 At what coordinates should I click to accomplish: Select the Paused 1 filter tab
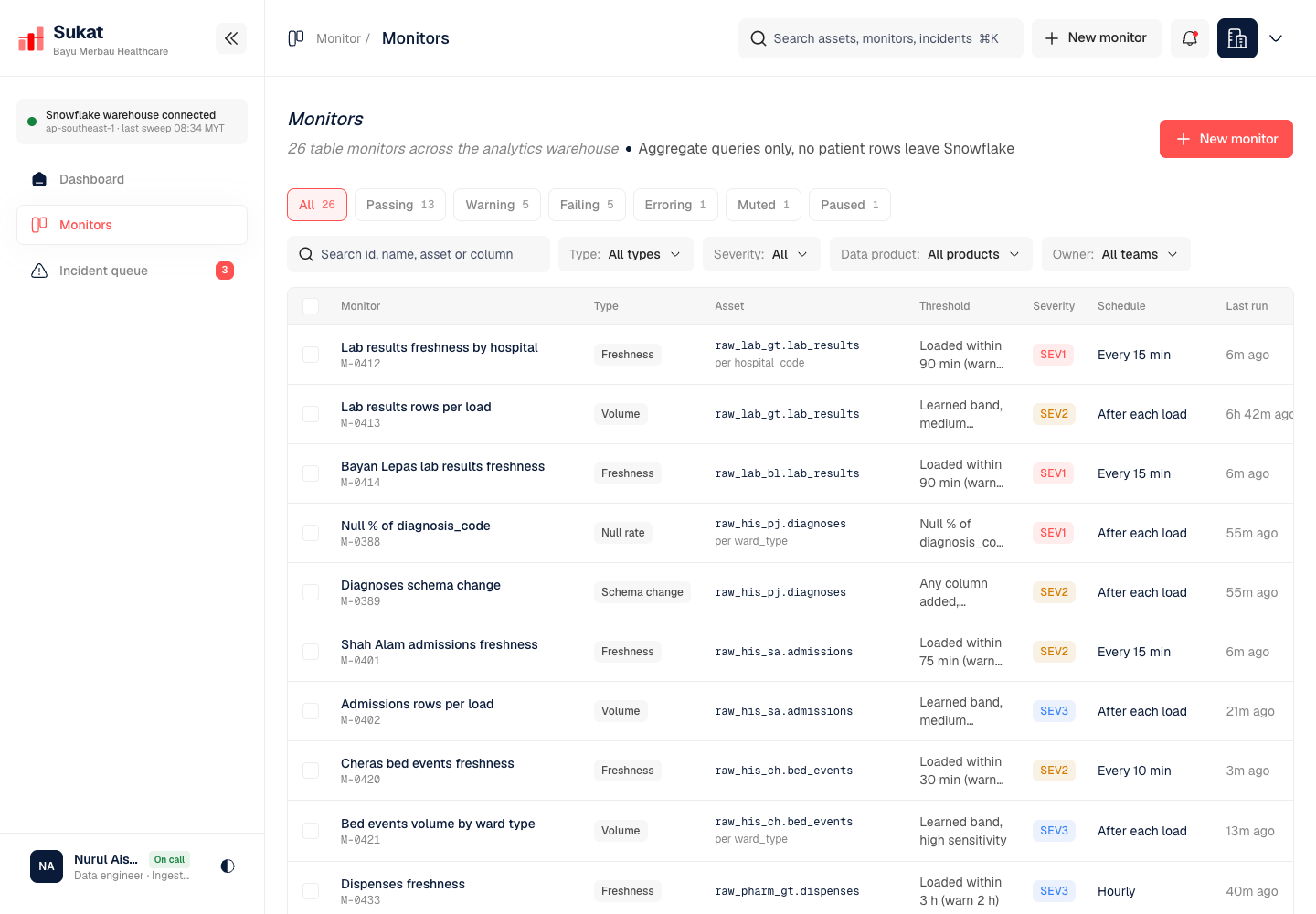(850, 205)
